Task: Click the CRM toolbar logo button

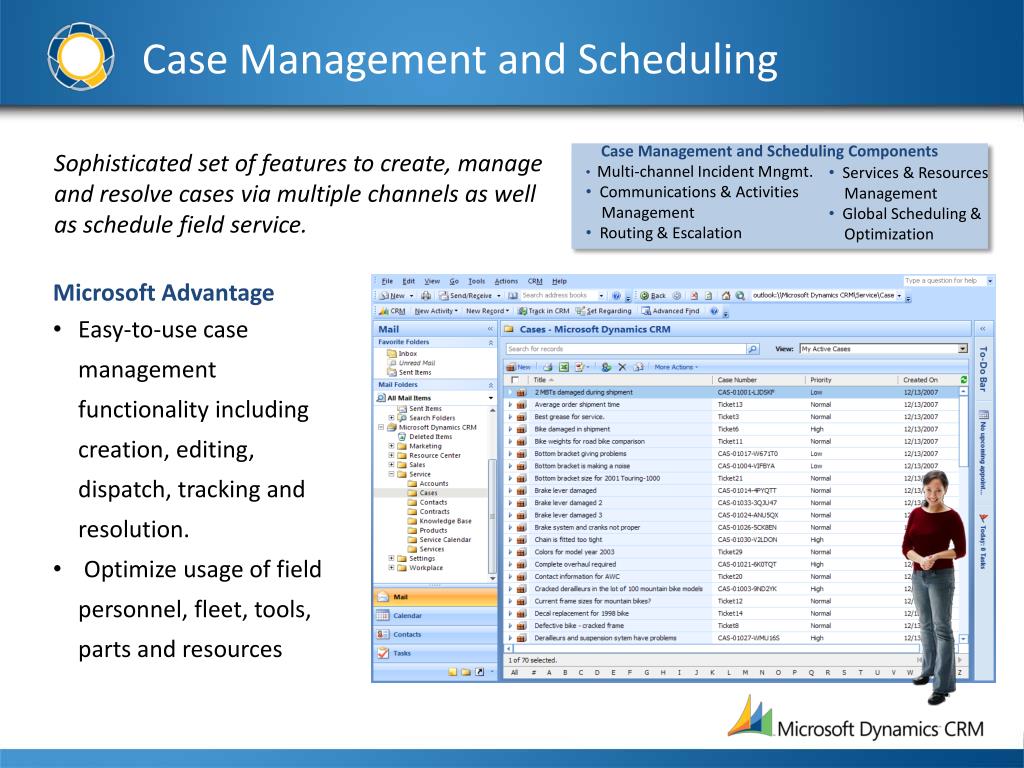Action: (x=392, y=312)
